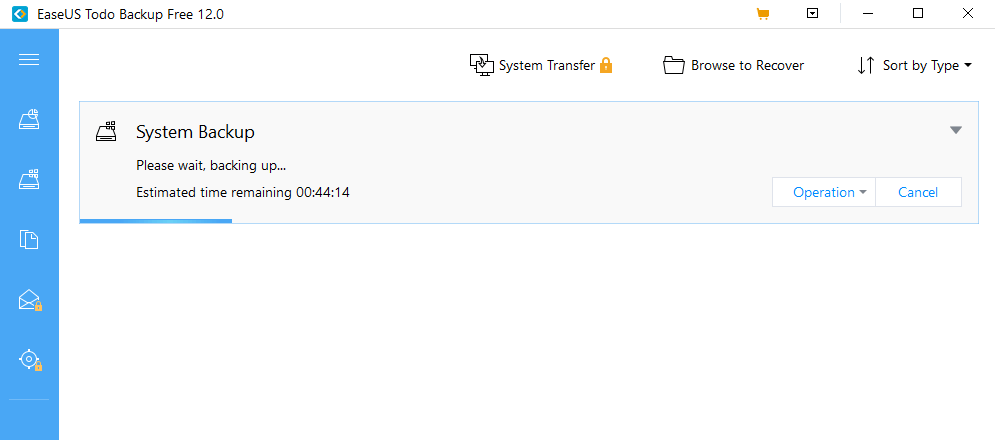Screen dimensions: 995x440
Task: Click the Browse to Recover folder icon
Action: (674, 66)
